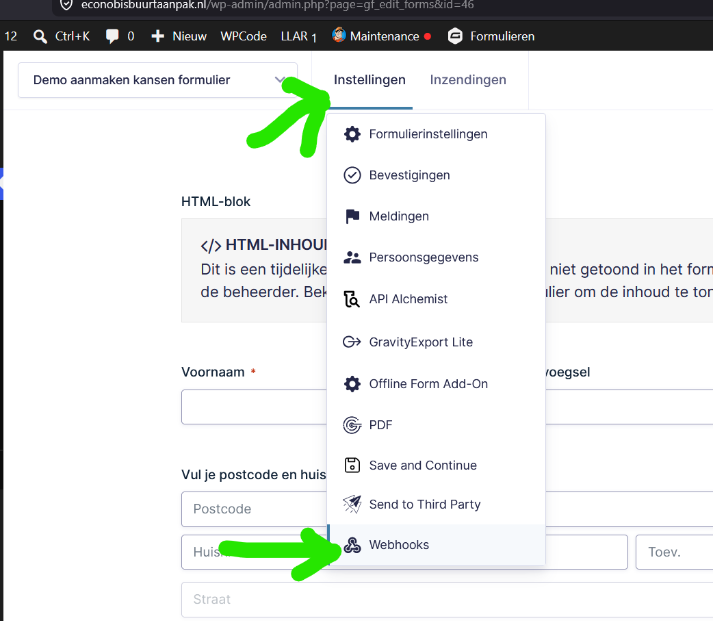Click the Voornaam field label
The height and width of the screenshot is (621, 713).
click(213, 372)
